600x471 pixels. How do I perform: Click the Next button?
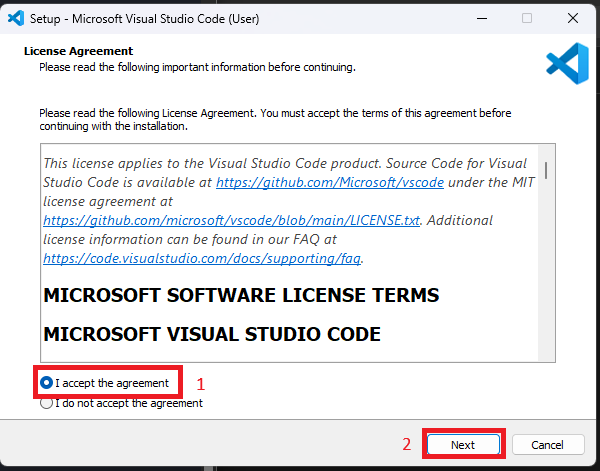click(463, 445)
